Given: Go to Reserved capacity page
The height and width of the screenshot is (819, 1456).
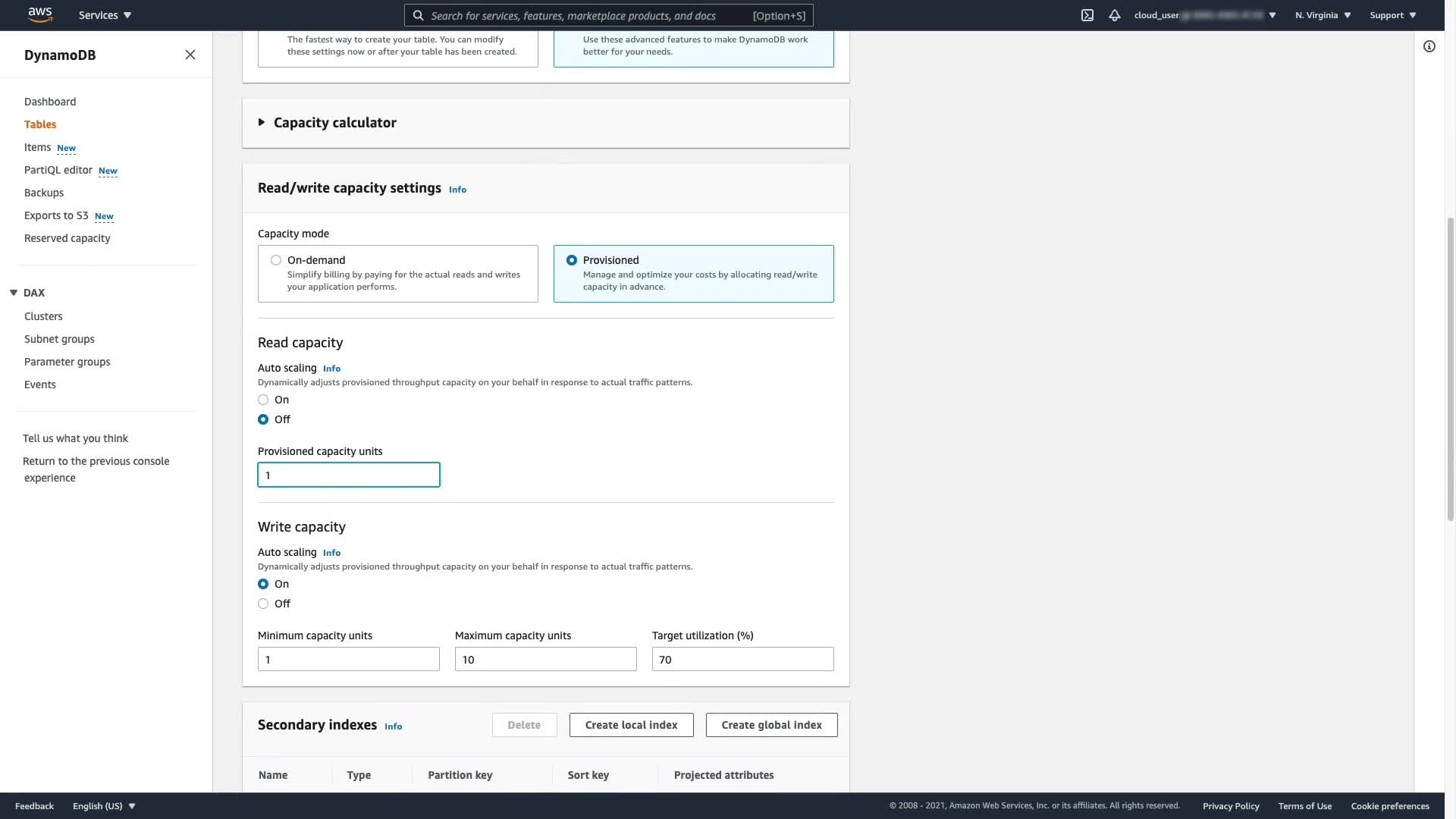Looking at the screenshot, I should pyautogui.click(x=67, y=238).
